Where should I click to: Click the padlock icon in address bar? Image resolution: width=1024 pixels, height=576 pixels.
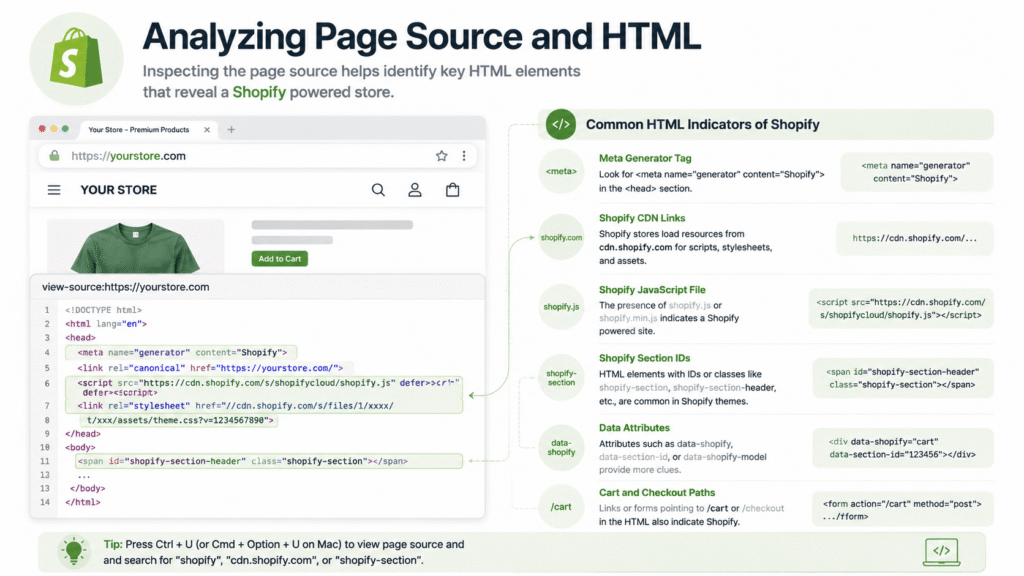point(54,155)
